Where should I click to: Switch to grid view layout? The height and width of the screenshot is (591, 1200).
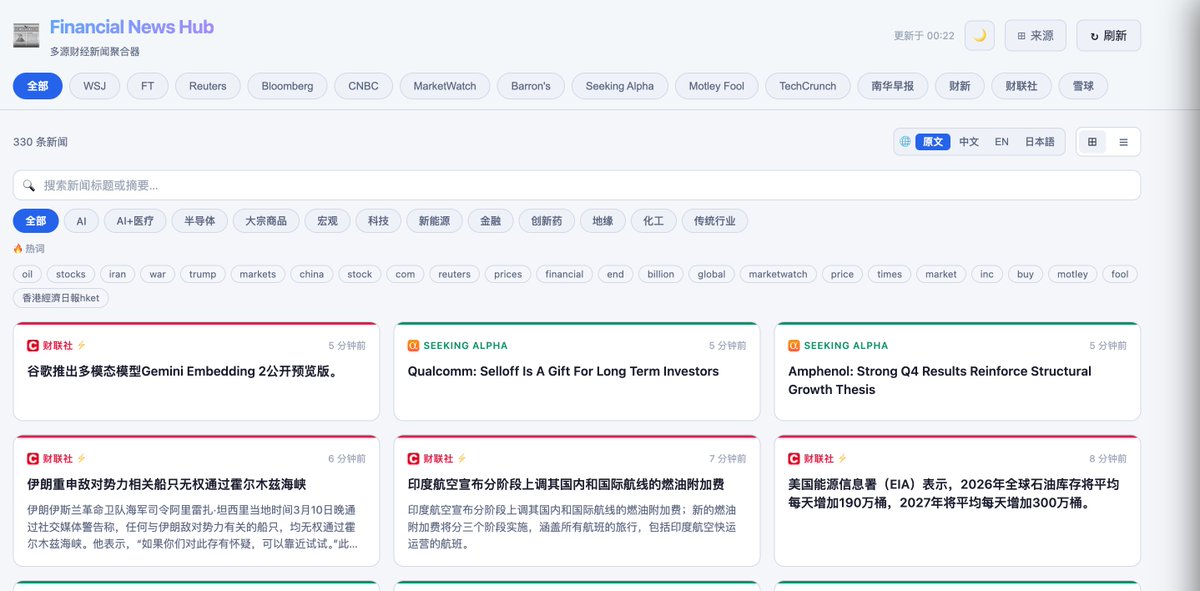coord(1092,142)
